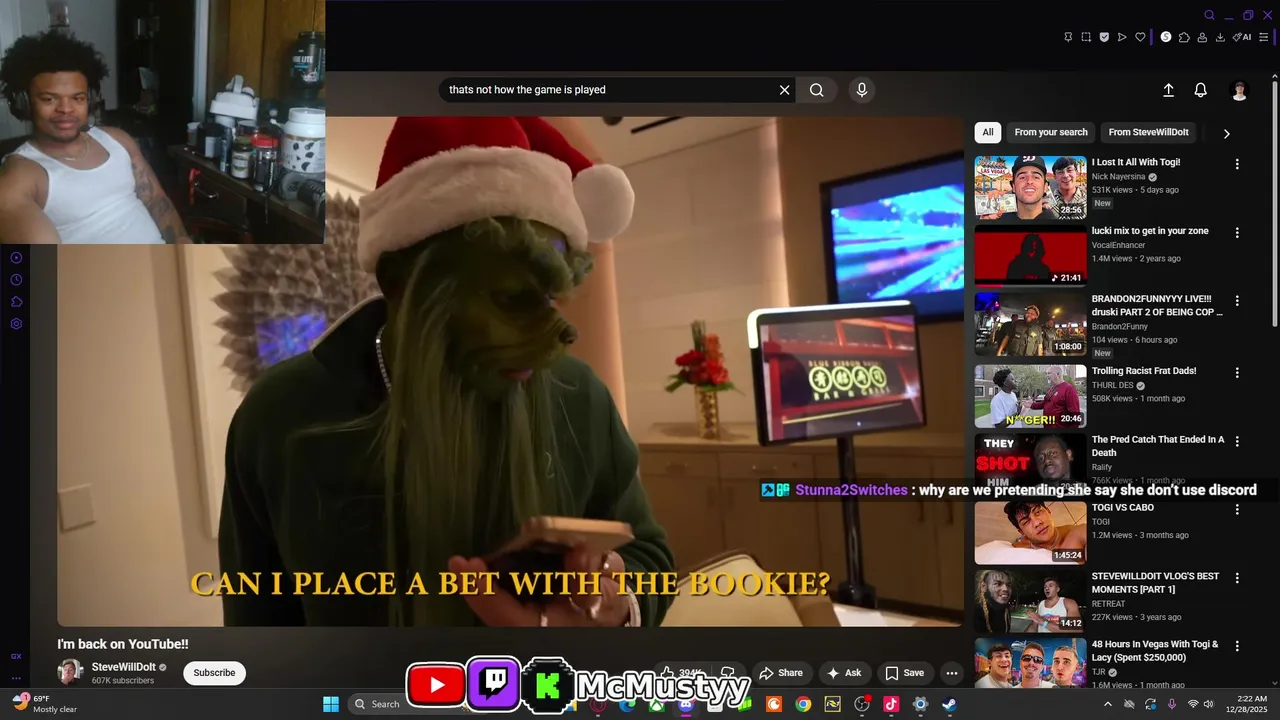Open the I Lost It All With Togi thumbnail

(x=1030, y=187)
